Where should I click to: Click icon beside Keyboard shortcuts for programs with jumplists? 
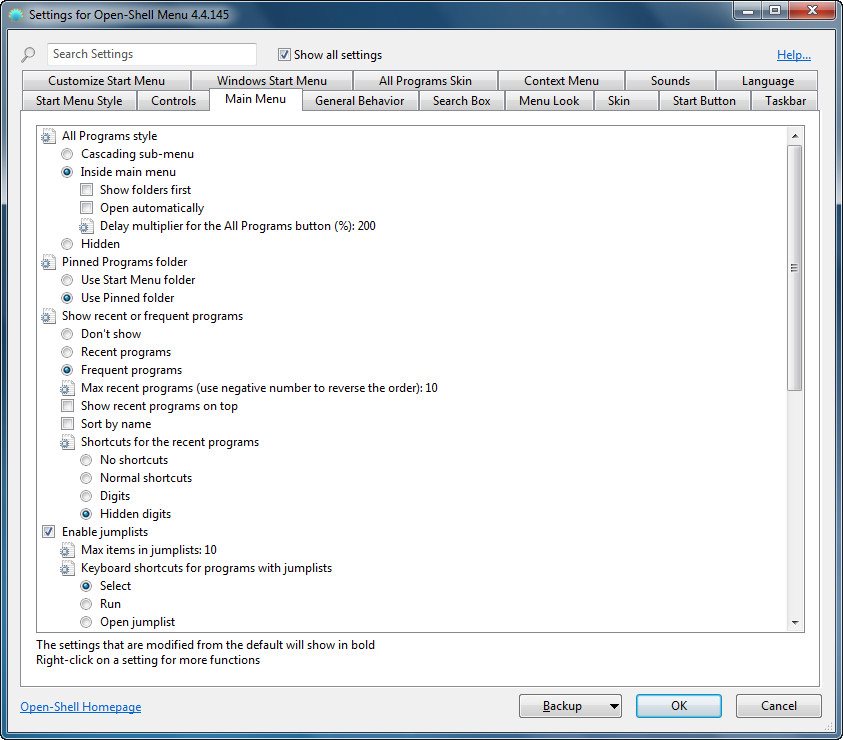67,568
